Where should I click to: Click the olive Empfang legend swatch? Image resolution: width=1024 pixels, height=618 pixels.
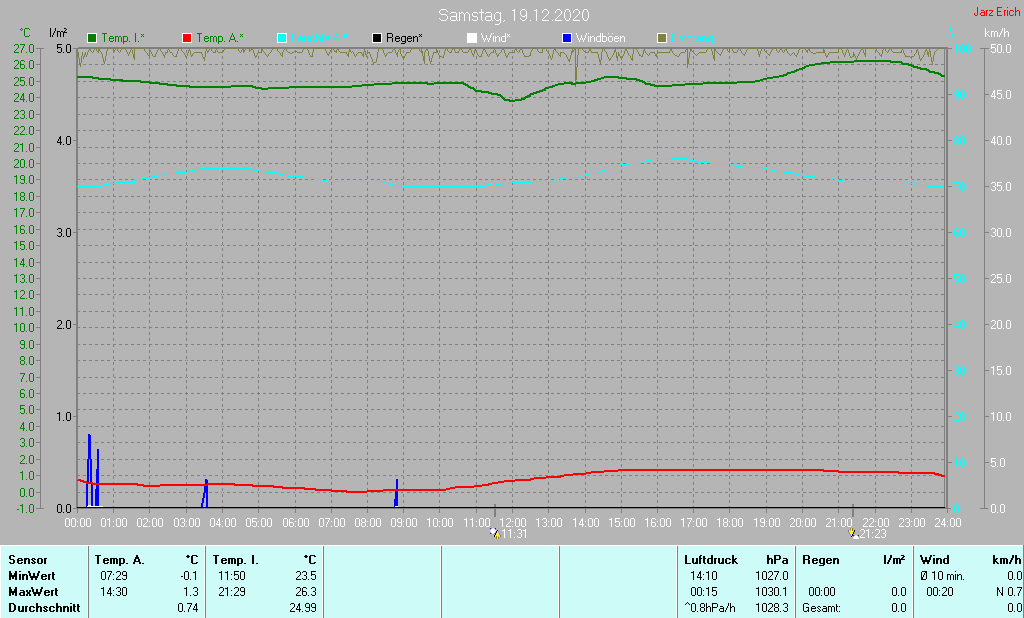tap(662, 39)
